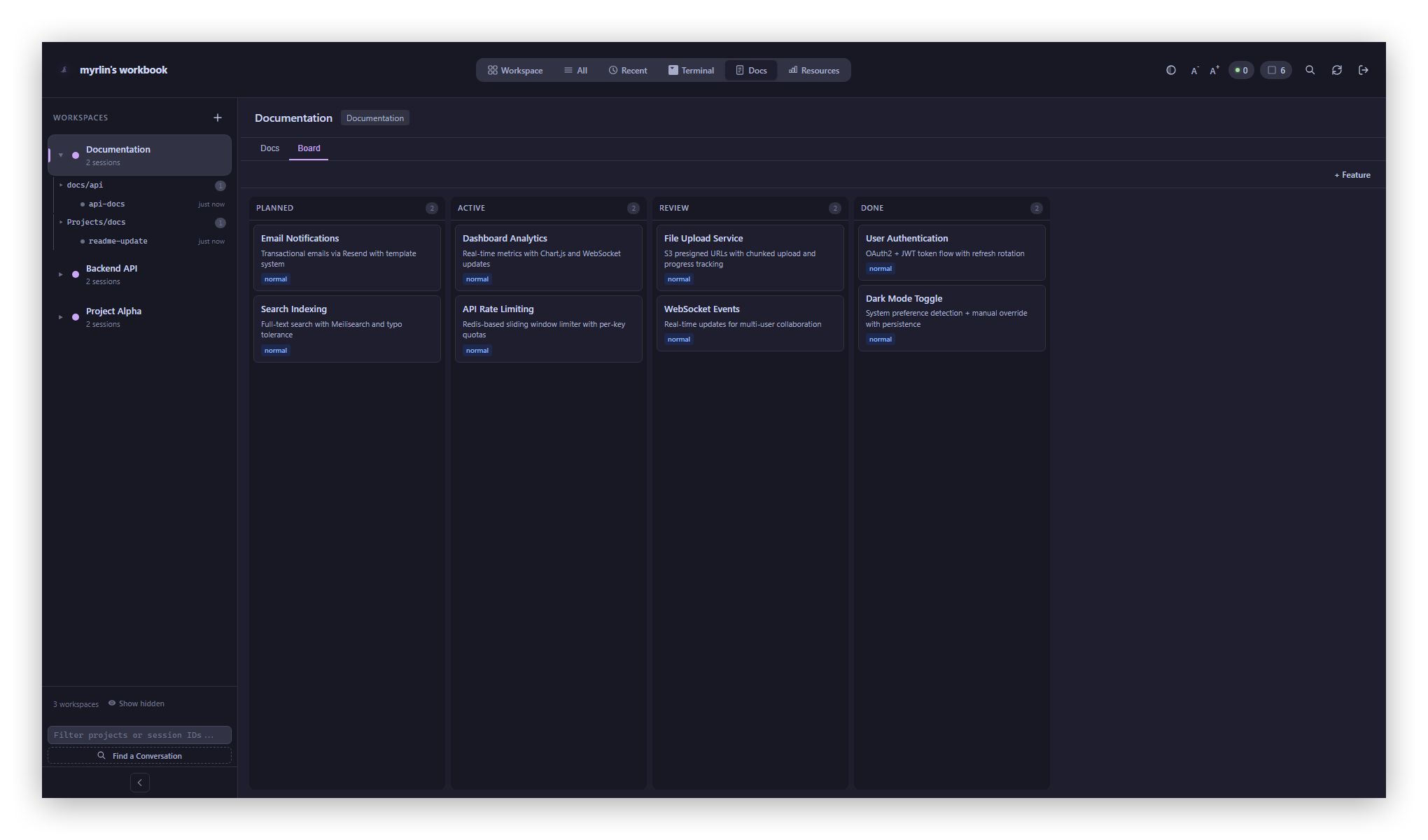Collapse the sidebar with the chevron button
This screenshot has height=840, width=1428.
(140, 783)
